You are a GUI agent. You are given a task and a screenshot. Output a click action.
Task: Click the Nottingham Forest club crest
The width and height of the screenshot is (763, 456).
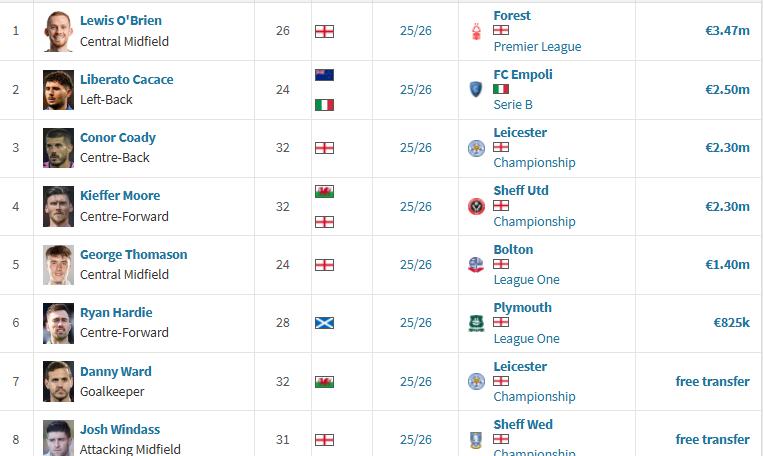pyautogui.click(x=476, y=31)
